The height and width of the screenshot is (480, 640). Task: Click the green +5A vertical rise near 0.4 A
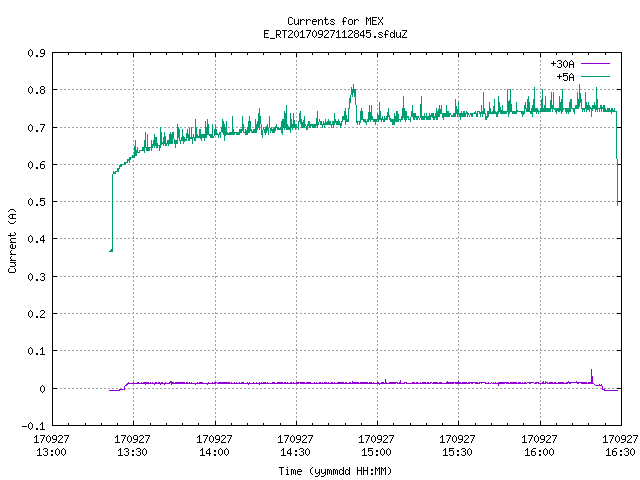click(112, 212)
